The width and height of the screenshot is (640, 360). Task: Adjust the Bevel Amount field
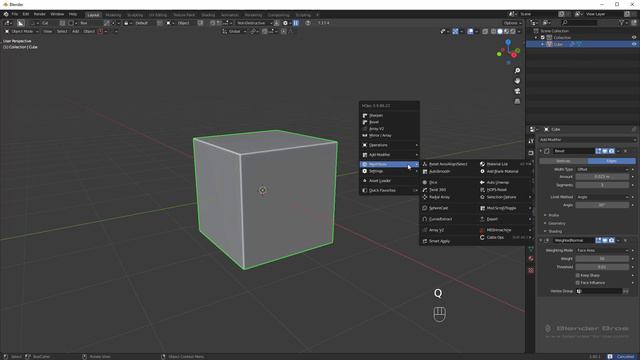(x=602, y=177)
